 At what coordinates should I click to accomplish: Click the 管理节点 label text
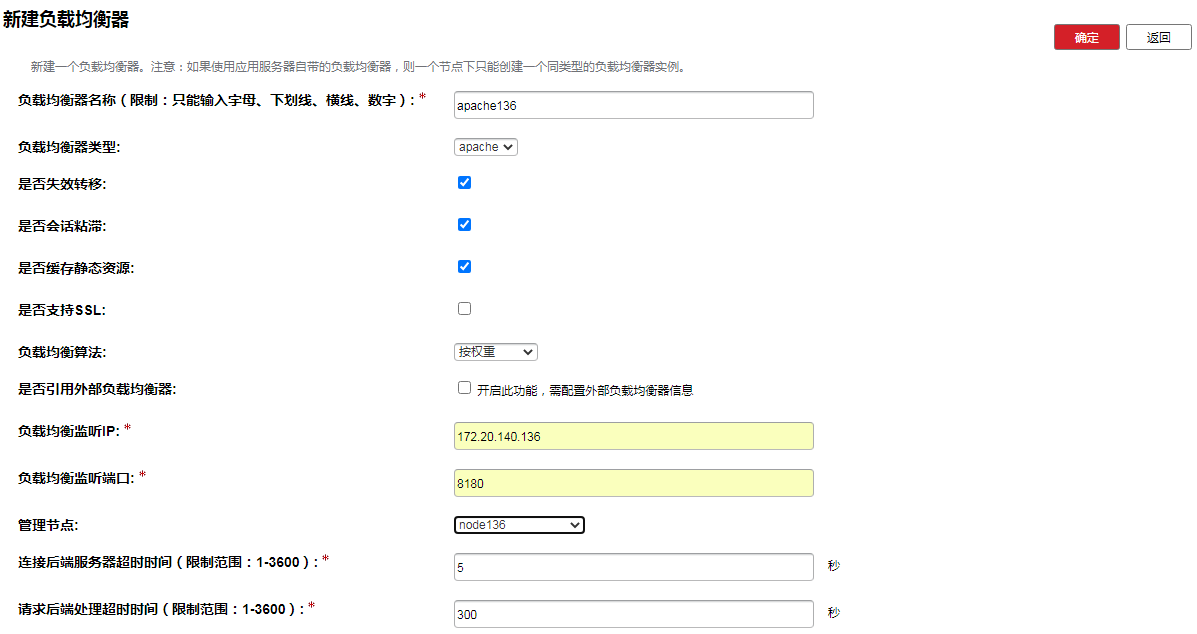click(x=48, y=525)
